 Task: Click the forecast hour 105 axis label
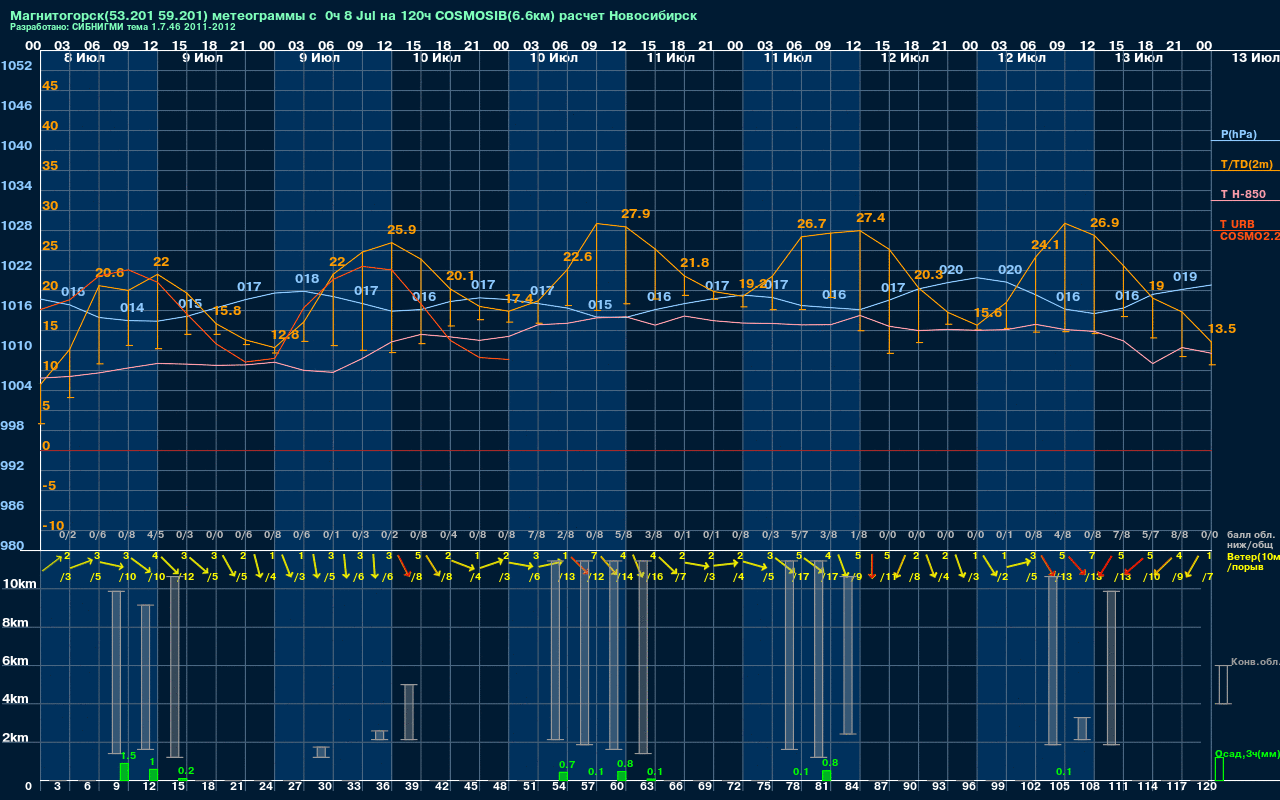point(1059,788)
